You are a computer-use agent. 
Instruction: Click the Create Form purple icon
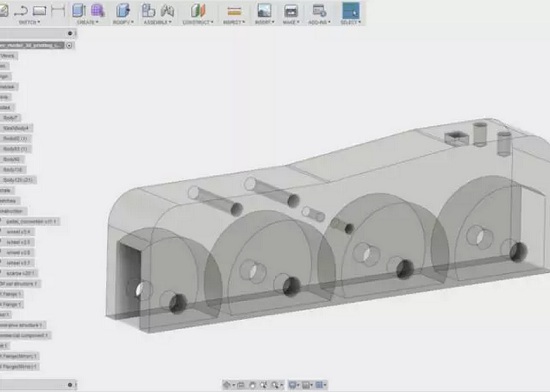click(x=98, y=10)
